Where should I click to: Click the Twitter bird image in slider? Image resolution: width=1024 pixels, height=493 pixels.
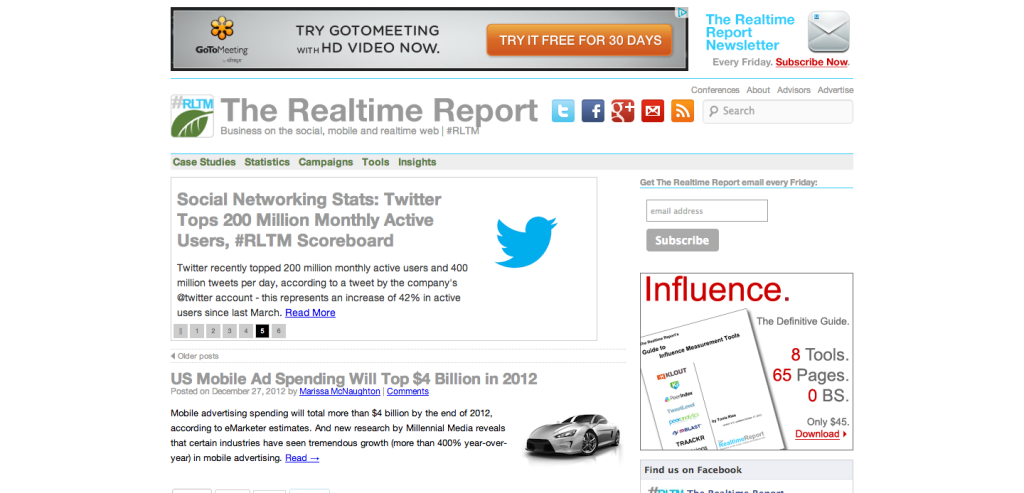(x=526, y=242)
